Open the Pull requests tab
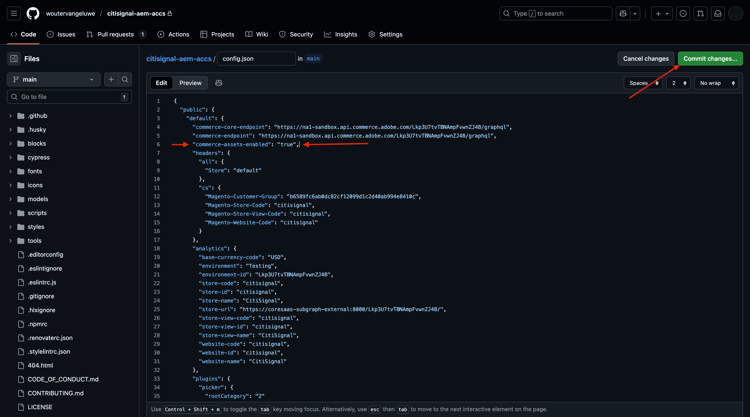The width and height of the screenshot is (750, 417). (116, 34)
